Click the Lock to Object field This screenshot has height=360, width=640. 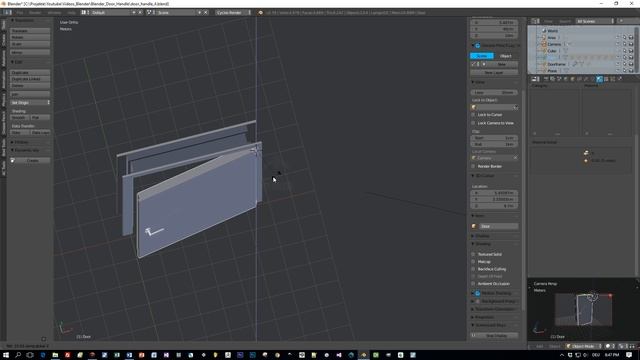(494, 107)
